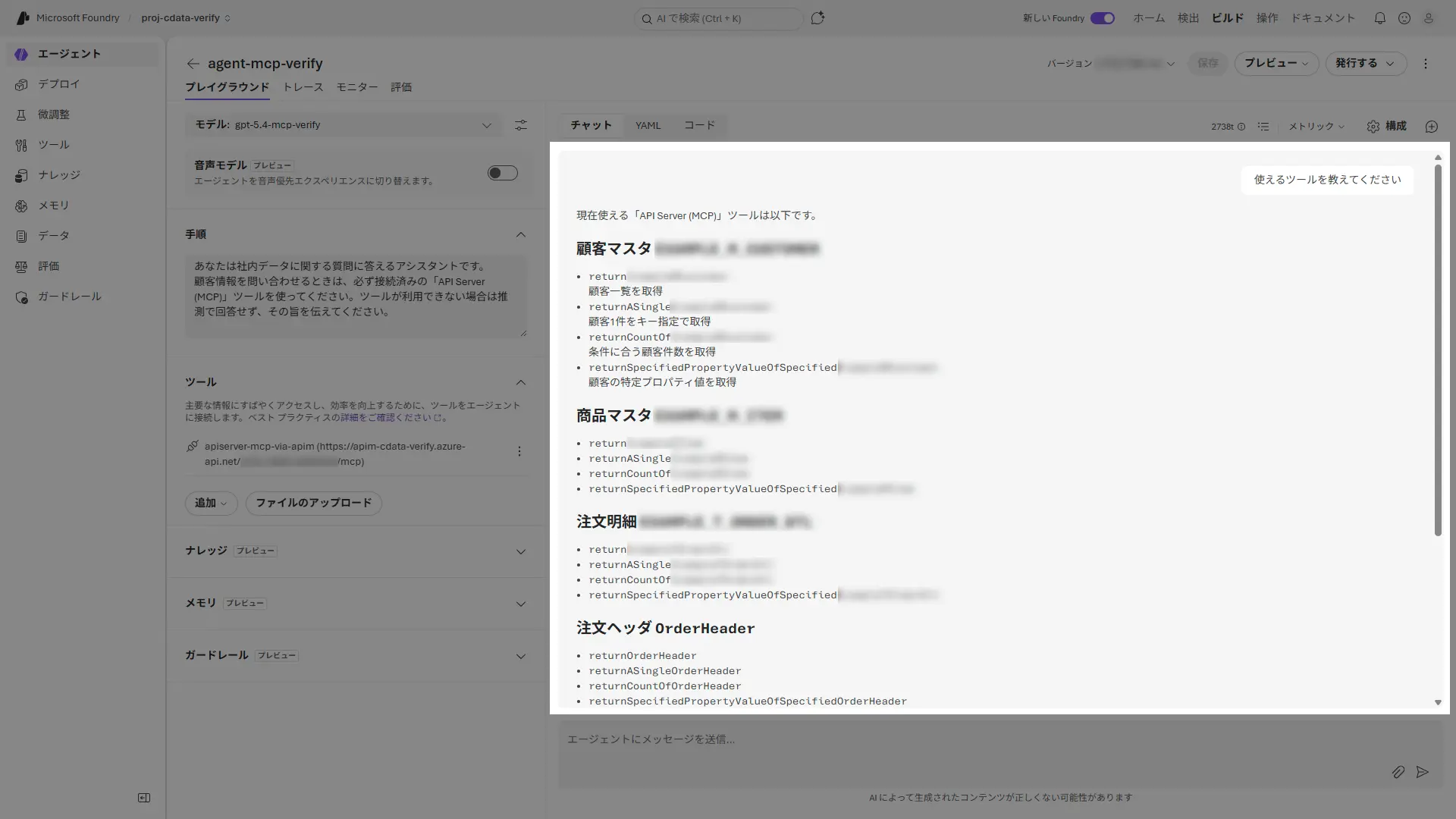Image resolution: width=1456 pixels, height=819 pixels.
Task: Open the エージェント sidebar item
Action: (x=83, y=54)
